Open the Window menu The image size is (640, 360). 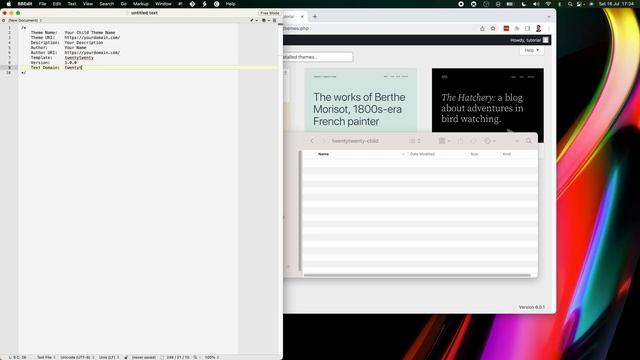tap(163, 4)
